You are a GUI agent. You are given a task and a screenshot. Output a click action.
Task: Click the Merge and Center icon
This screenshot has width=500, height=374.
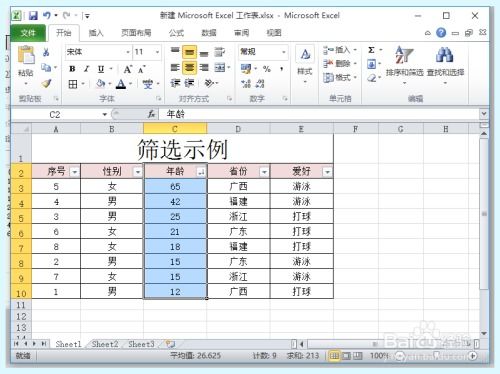pyautogui.click(x=220, y=68)
